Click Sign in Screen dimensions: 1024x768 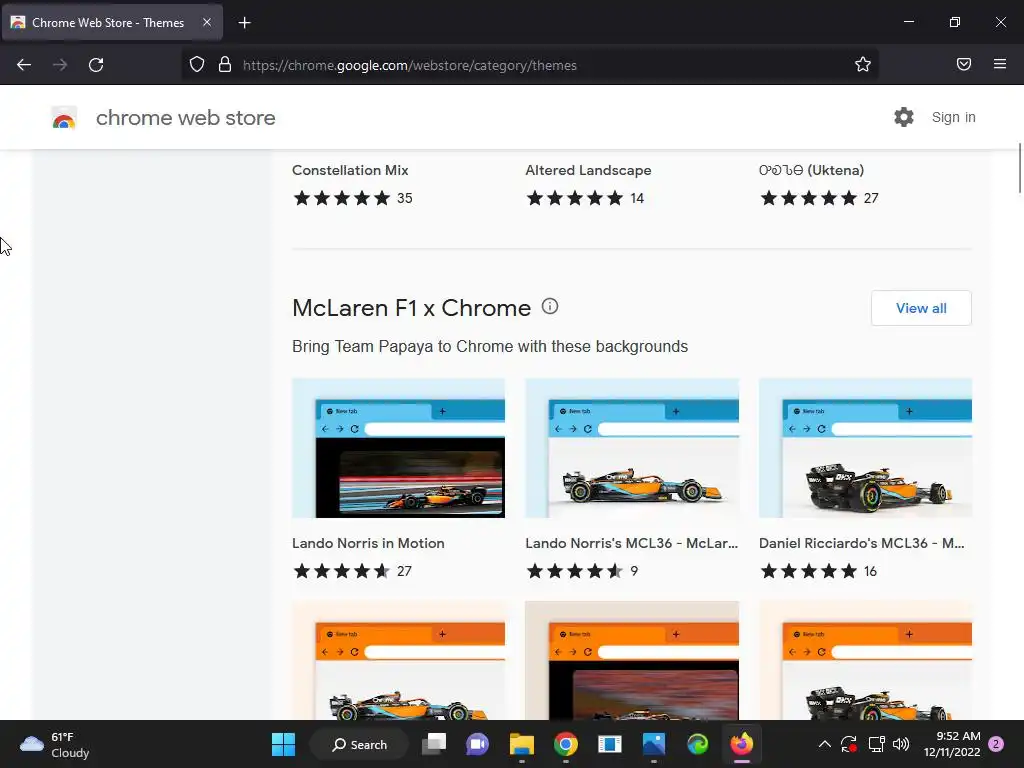(953, 118)
